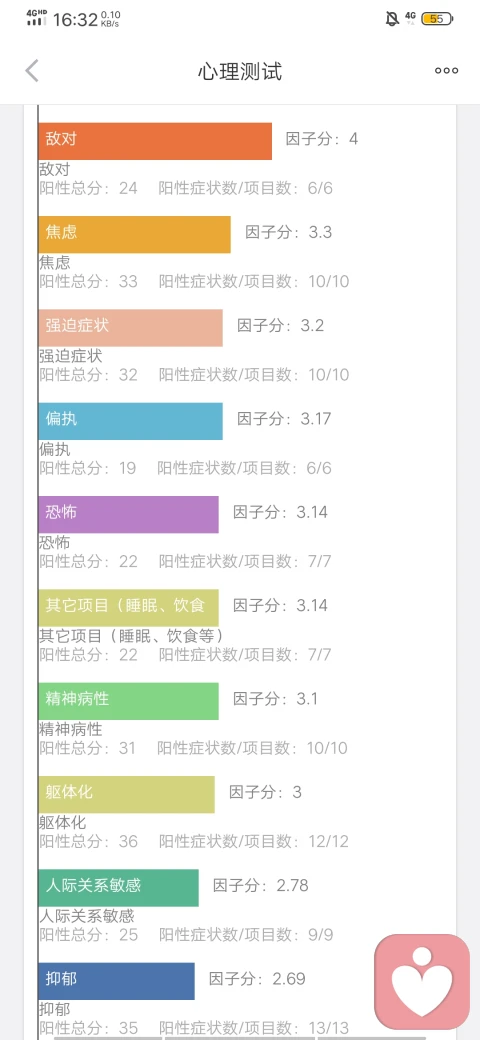480x1040 pixels.
Task: Select the dark blue 抑郁 bar
Action: coord(117,981)
